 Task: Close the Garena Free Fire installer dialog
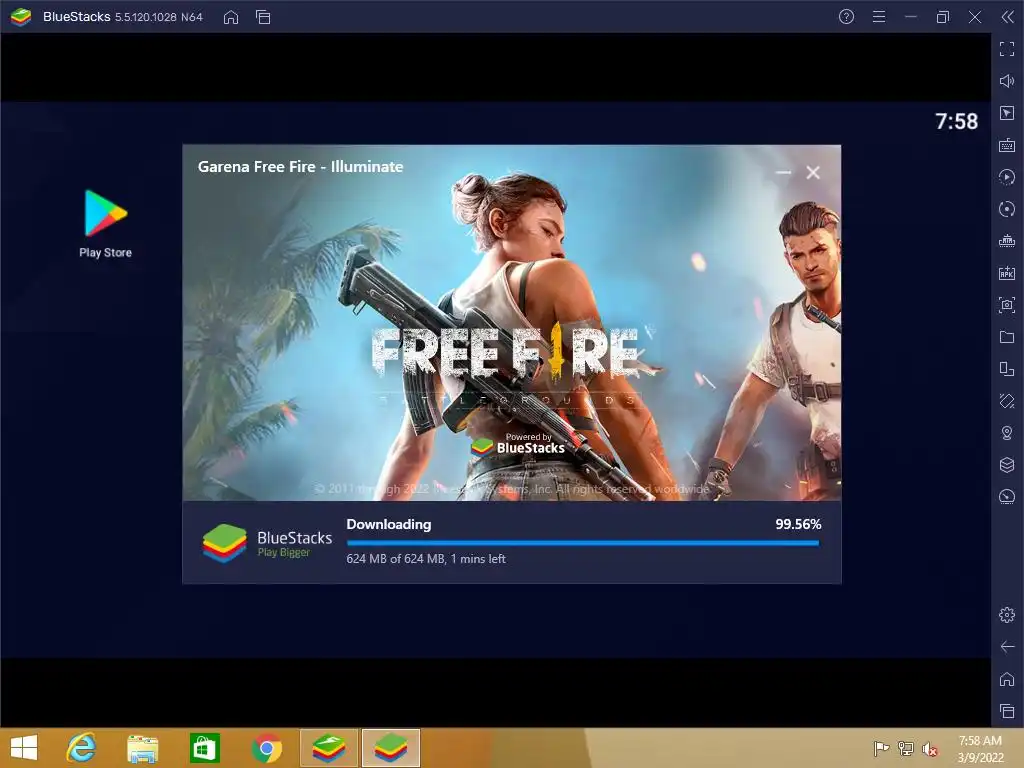pos(813,172)
